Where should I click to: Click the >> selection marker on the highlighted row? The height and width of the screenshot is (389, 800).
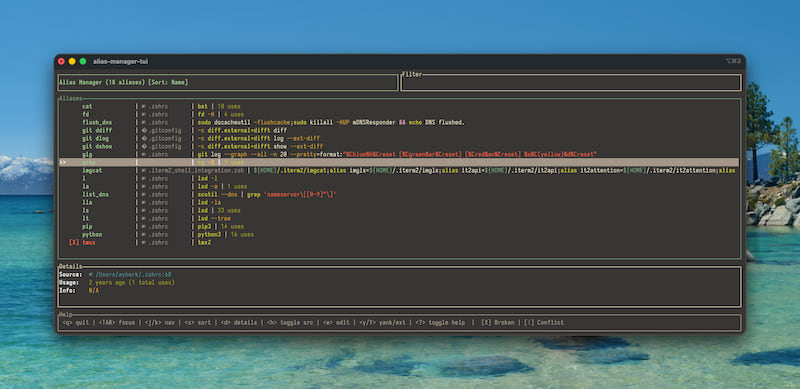[x=63, y=162]
